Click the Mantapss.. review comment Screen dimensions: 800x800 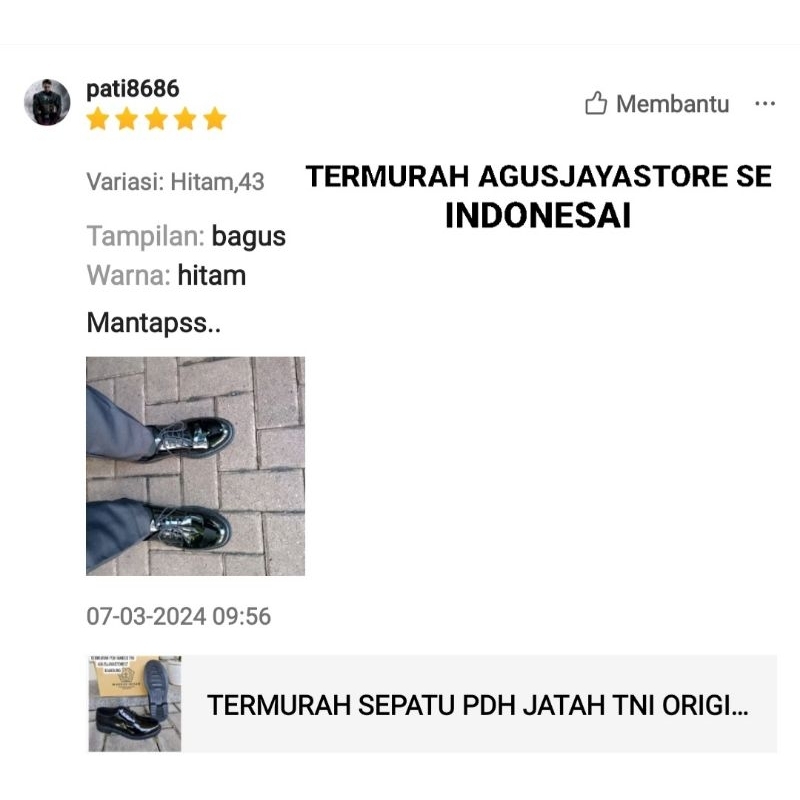154,323
